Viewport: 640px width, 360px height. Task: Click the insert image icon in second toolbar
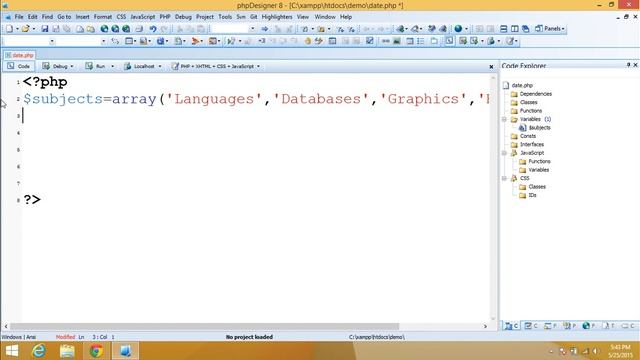[397, 41]
